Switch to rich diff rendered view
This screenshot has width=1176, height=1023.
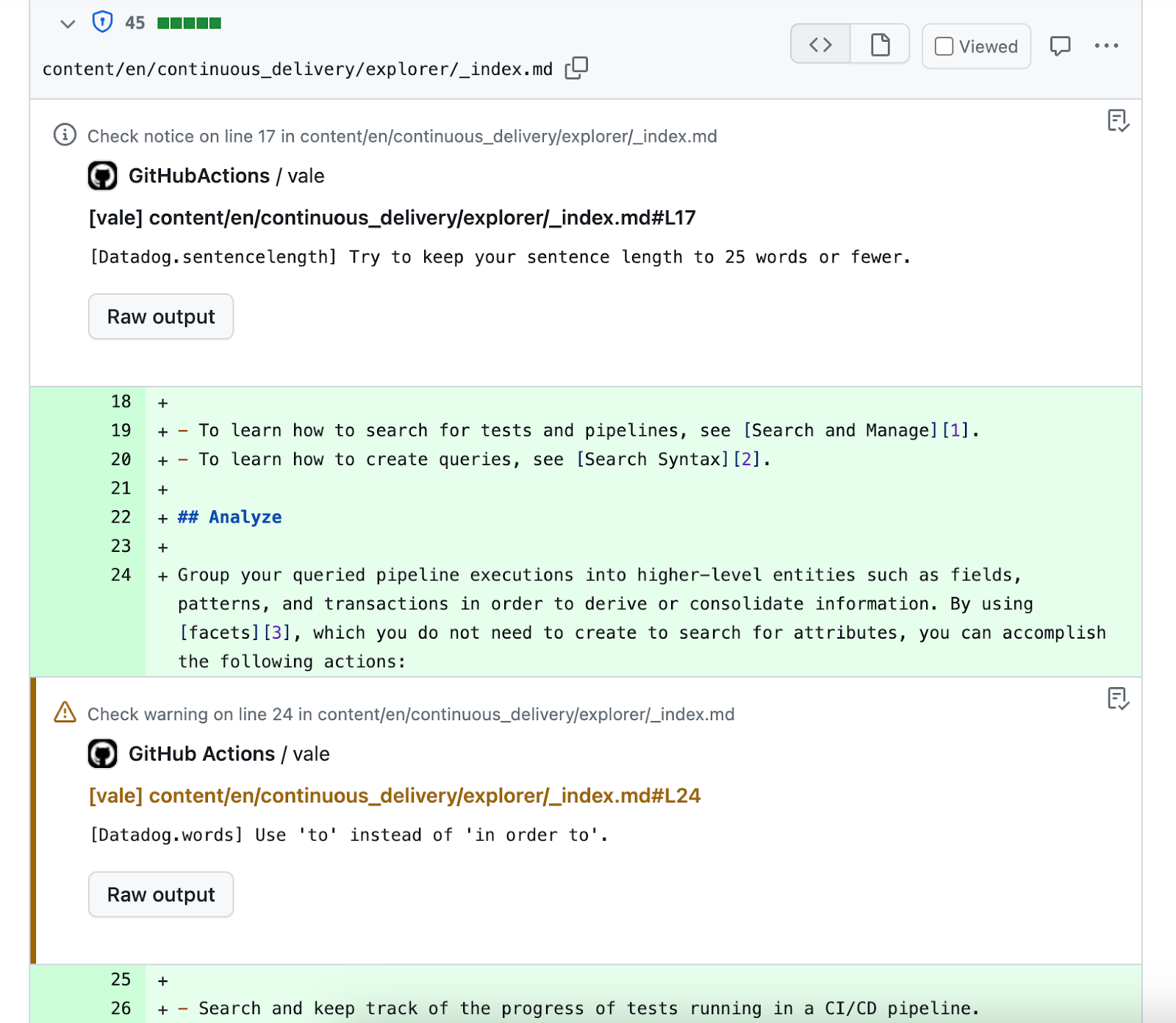[879, 43]
